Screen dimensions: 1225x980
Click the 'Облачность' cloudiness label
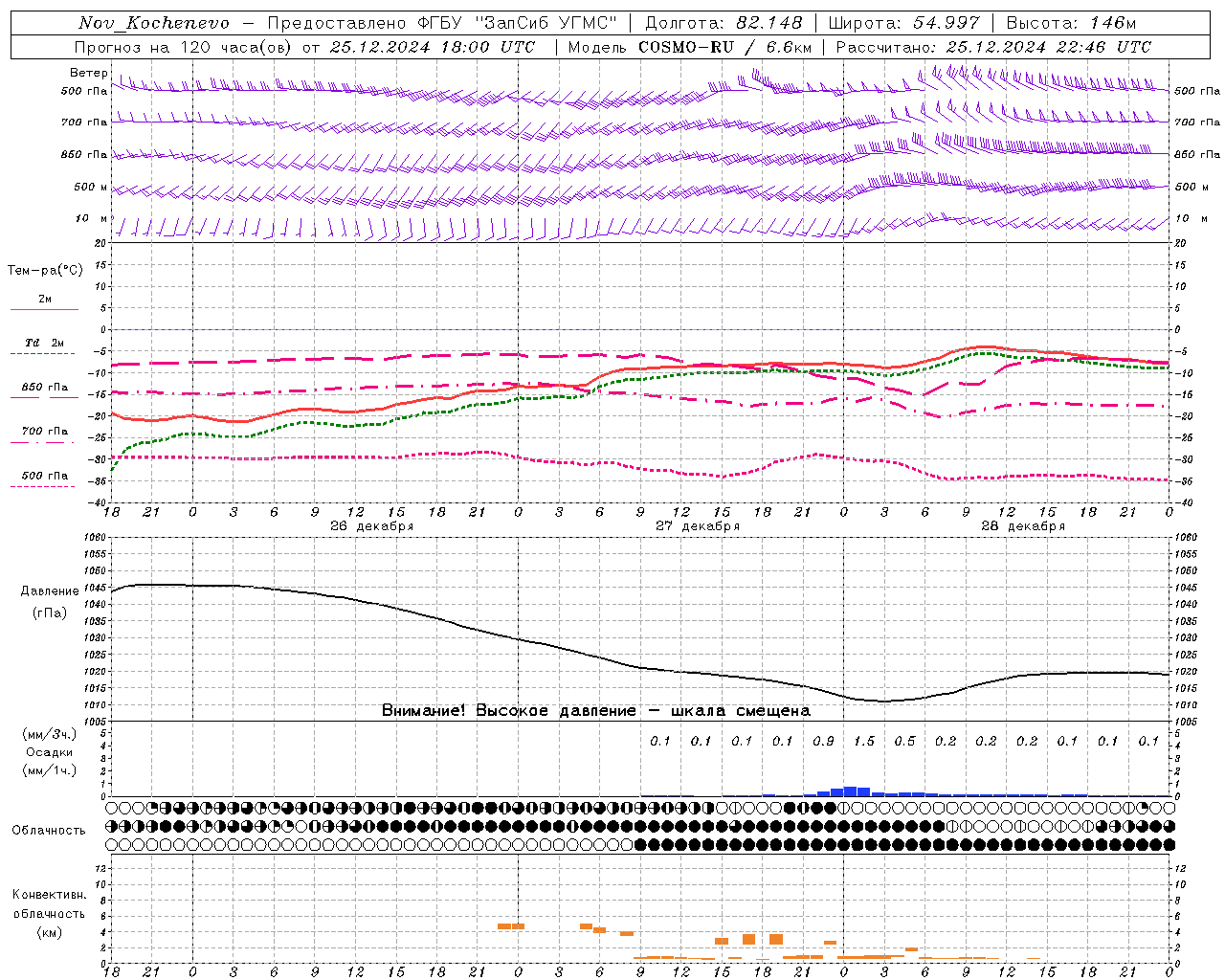click(49, 831)
